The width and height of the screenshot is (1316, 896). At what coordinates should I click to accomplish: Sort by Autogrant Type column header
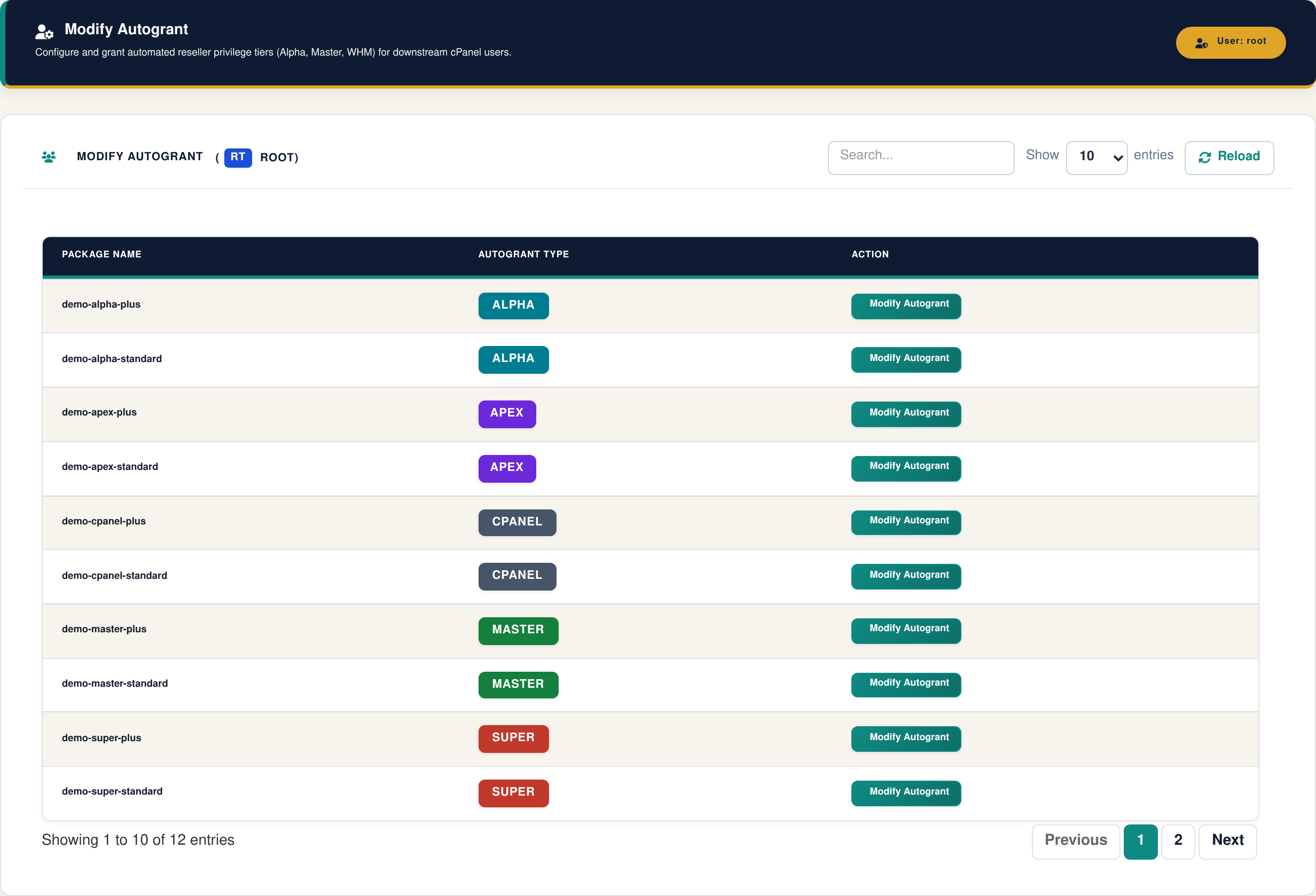coord(523,254)
